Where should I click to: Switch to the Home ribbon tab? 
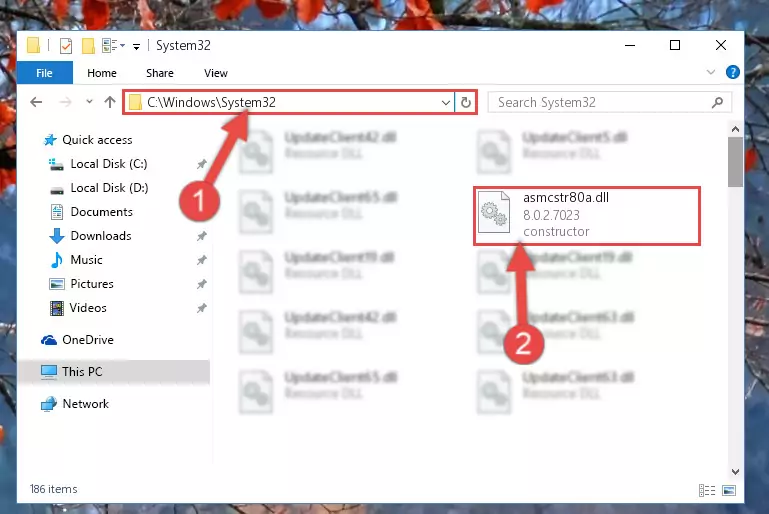(x=102, y=73)
